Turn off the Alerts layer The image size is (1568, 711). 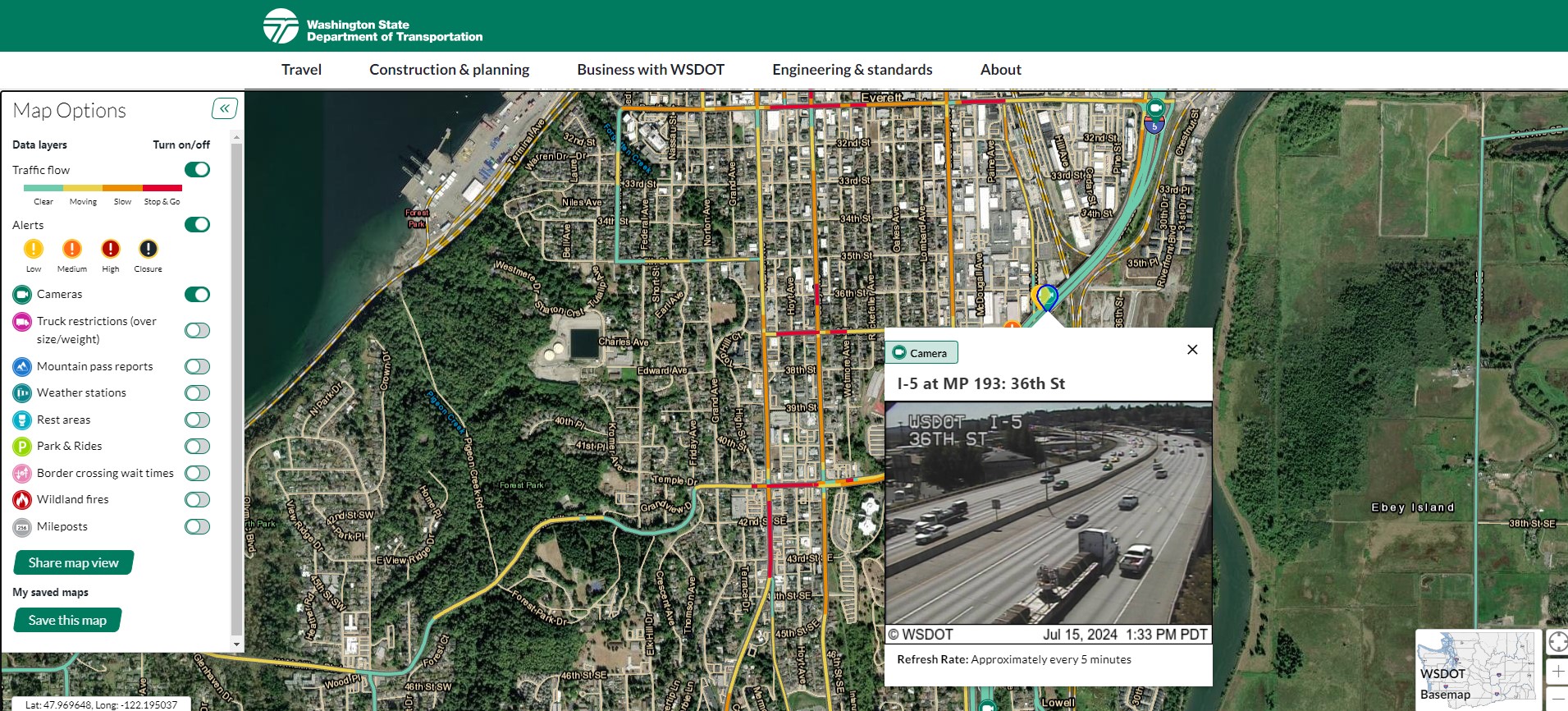(x=197, y=225)
